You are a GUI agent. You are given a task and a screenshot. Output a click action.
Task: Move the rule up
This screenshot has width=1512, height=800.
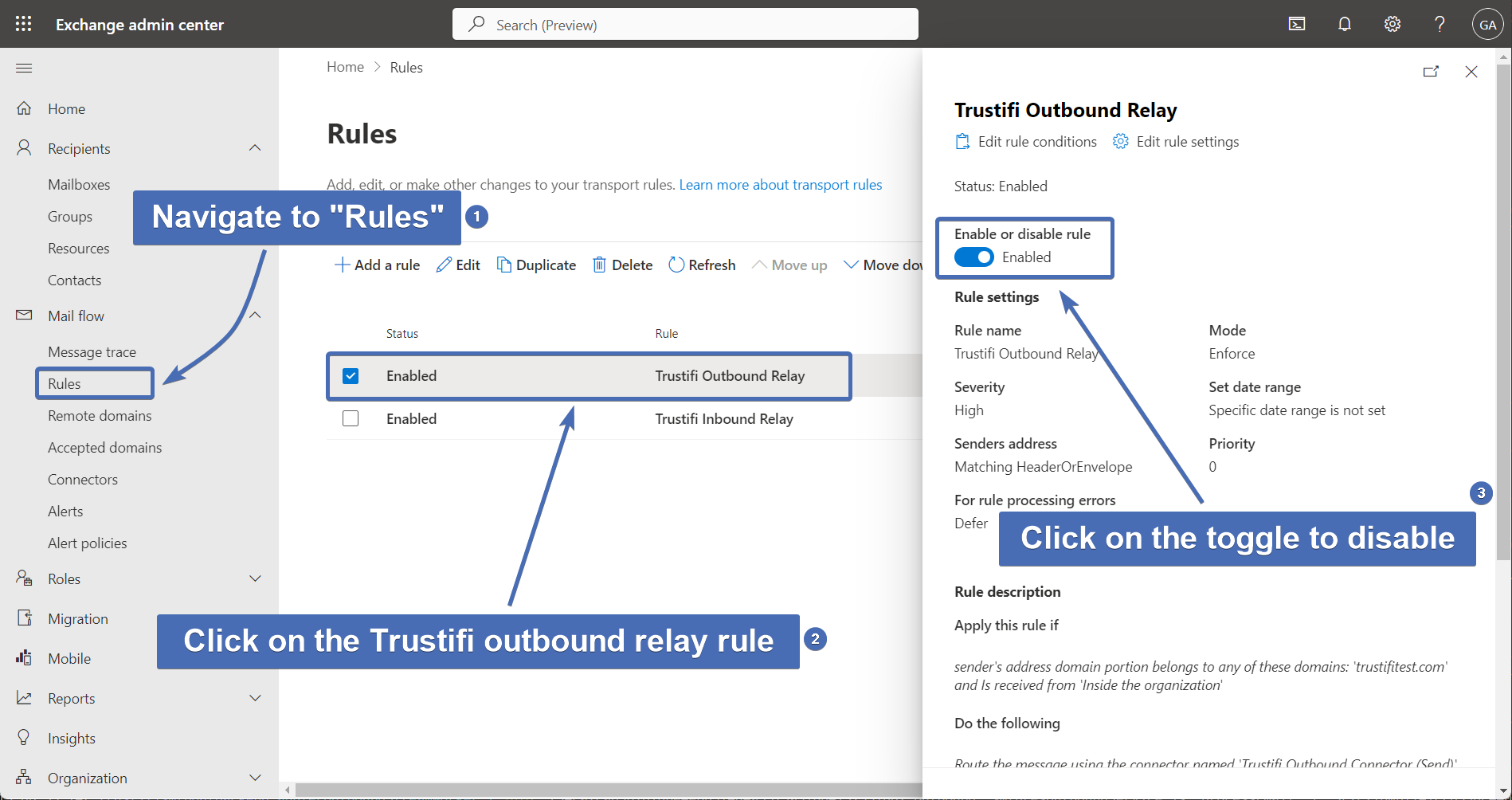click(x=789, y=265)
